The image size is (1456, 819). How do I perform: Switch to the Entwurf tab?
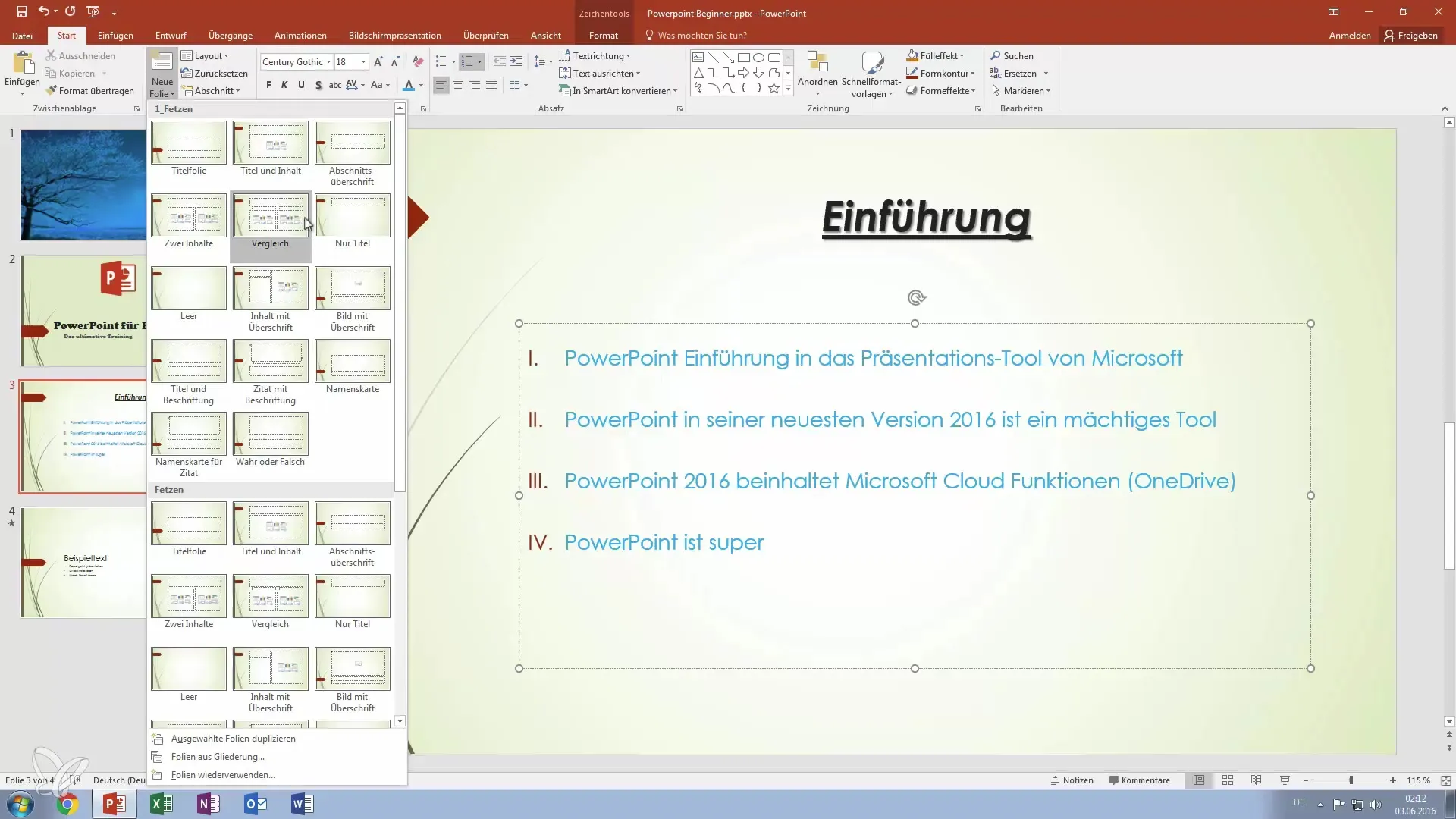(171, 36)
